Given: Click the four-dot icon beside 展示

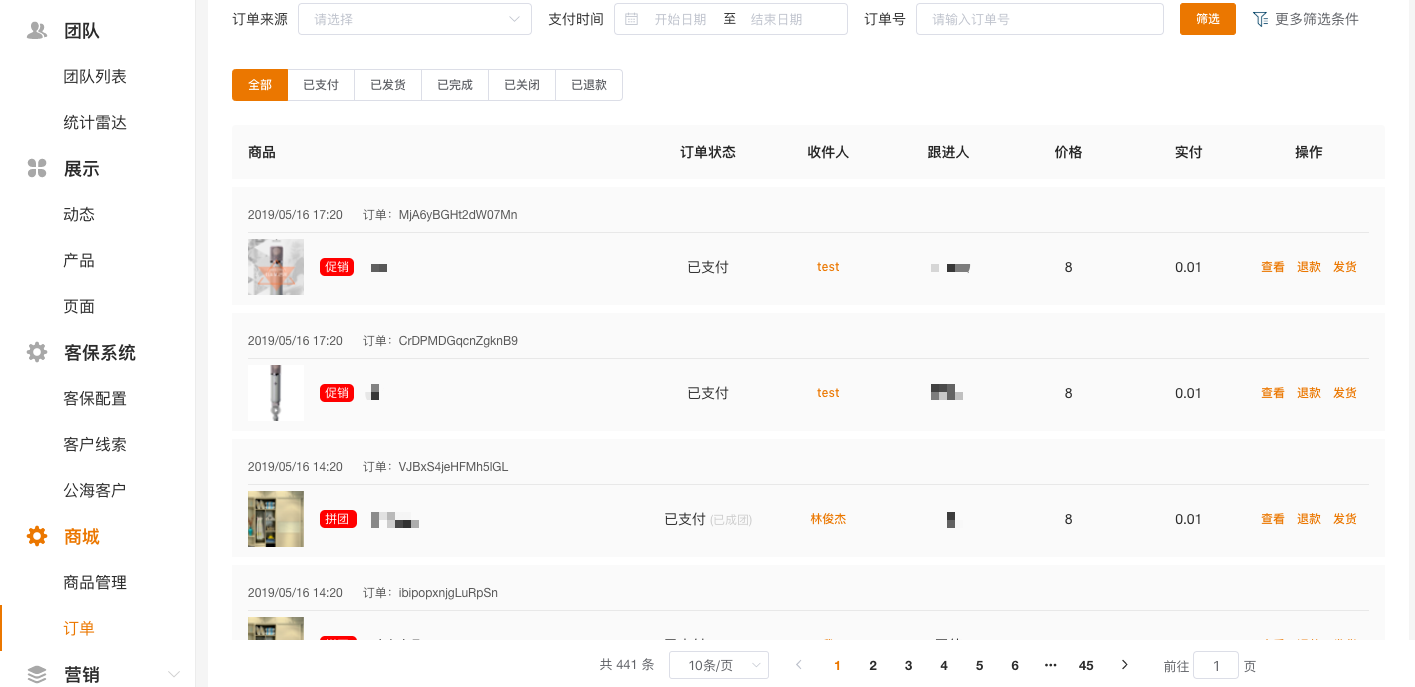Looking at the screenshot, I should coord(37,168).
